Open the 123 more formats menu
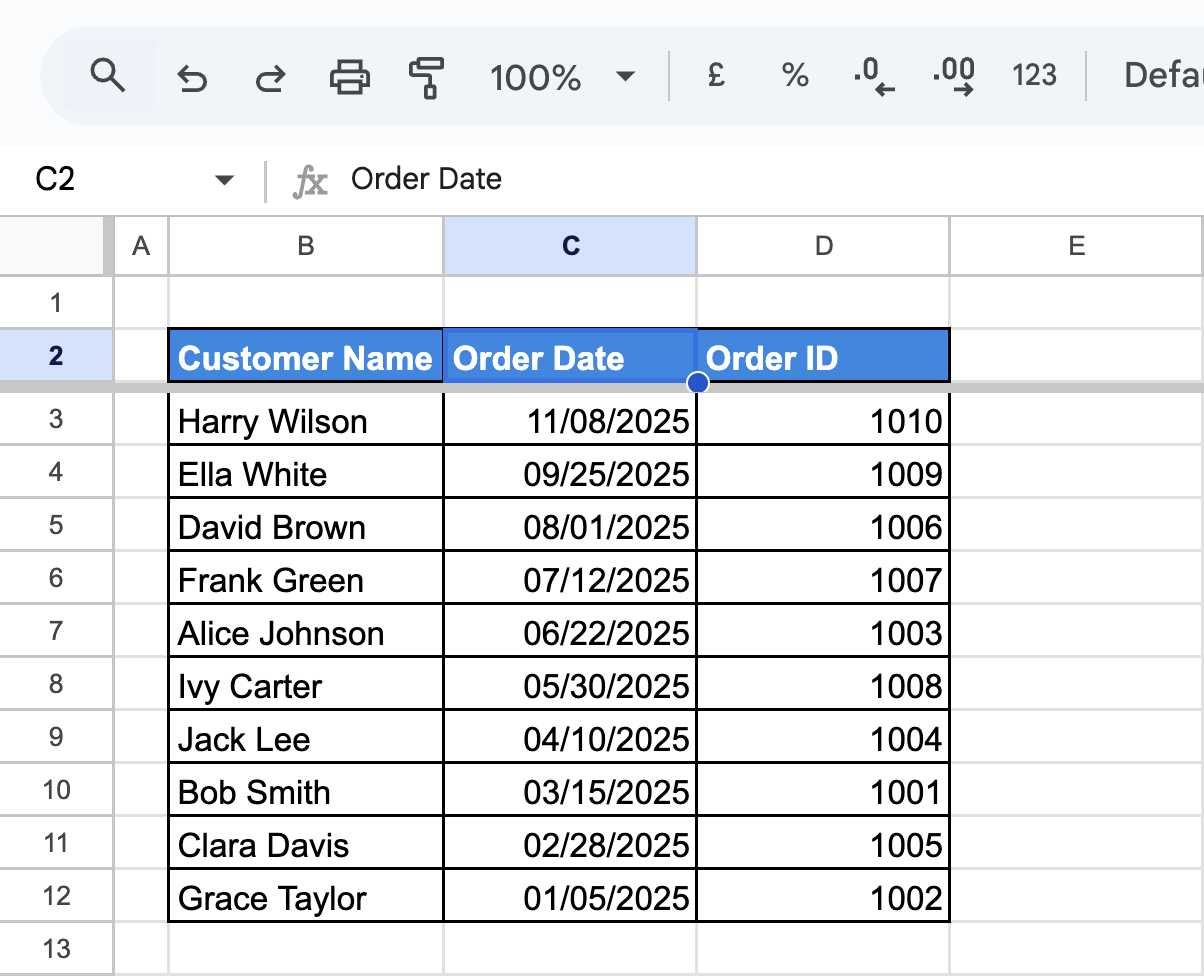 tap(1034, 75)
